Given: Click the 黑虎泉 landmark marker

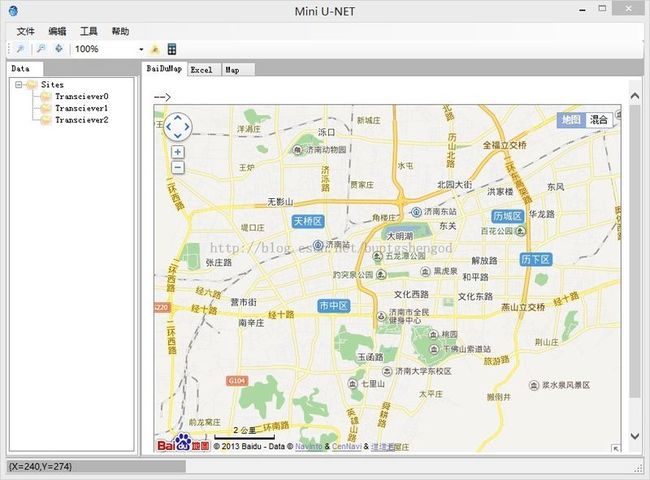Looking at the screenshot, I should point(425,272).
